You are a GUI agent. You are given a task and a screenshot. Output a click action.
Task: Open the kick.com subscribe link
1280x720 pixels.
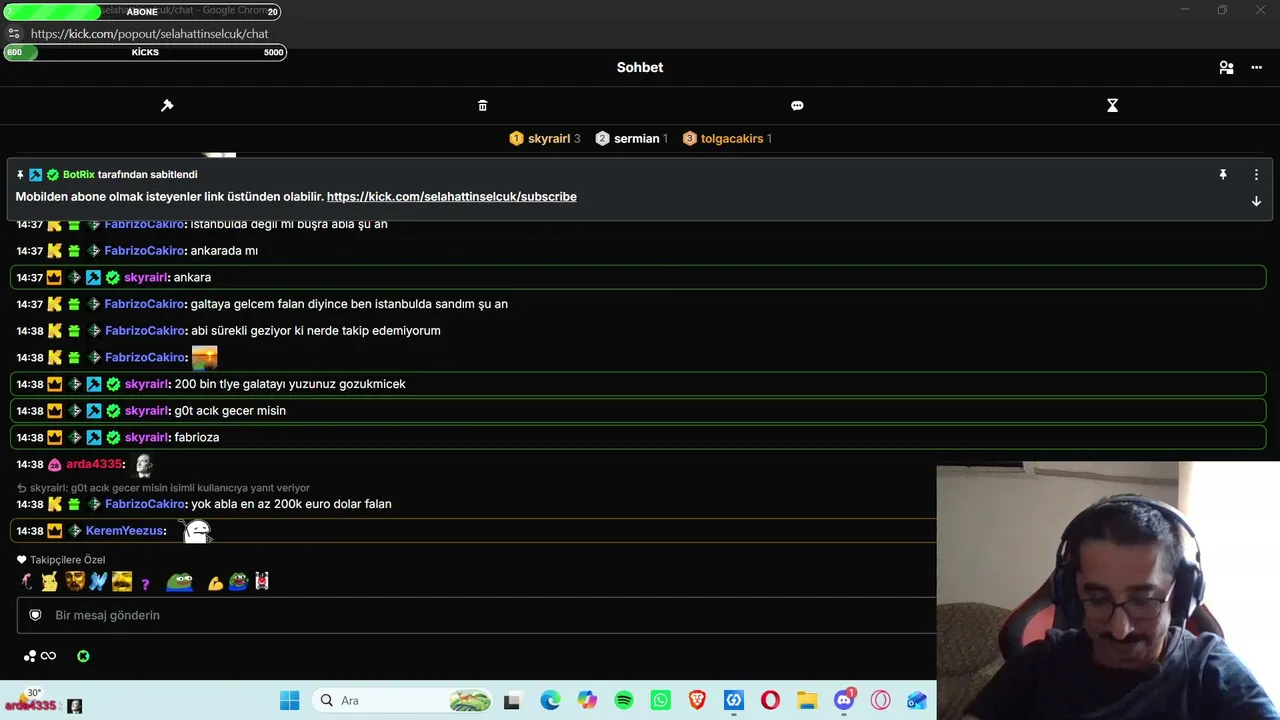point(452,197)
